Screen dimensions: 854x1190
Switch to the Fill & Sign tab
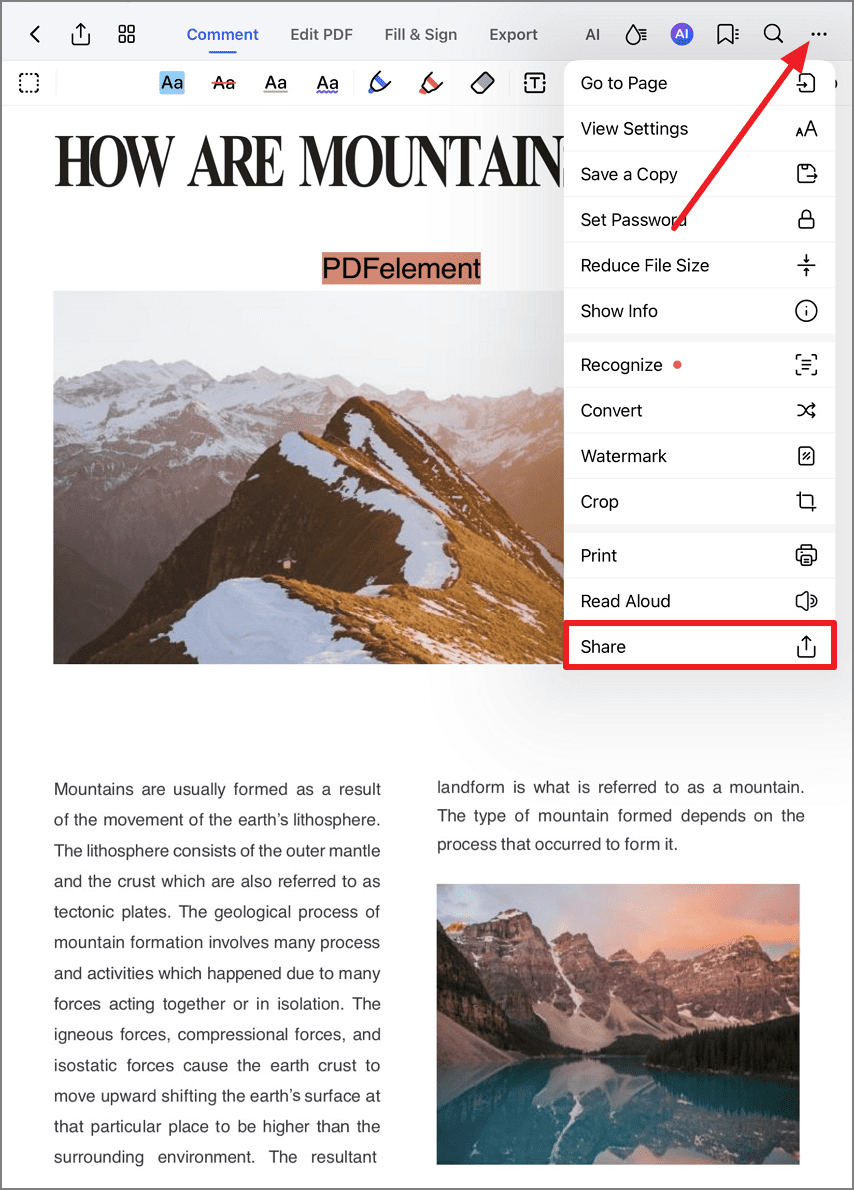pos(421,34)
